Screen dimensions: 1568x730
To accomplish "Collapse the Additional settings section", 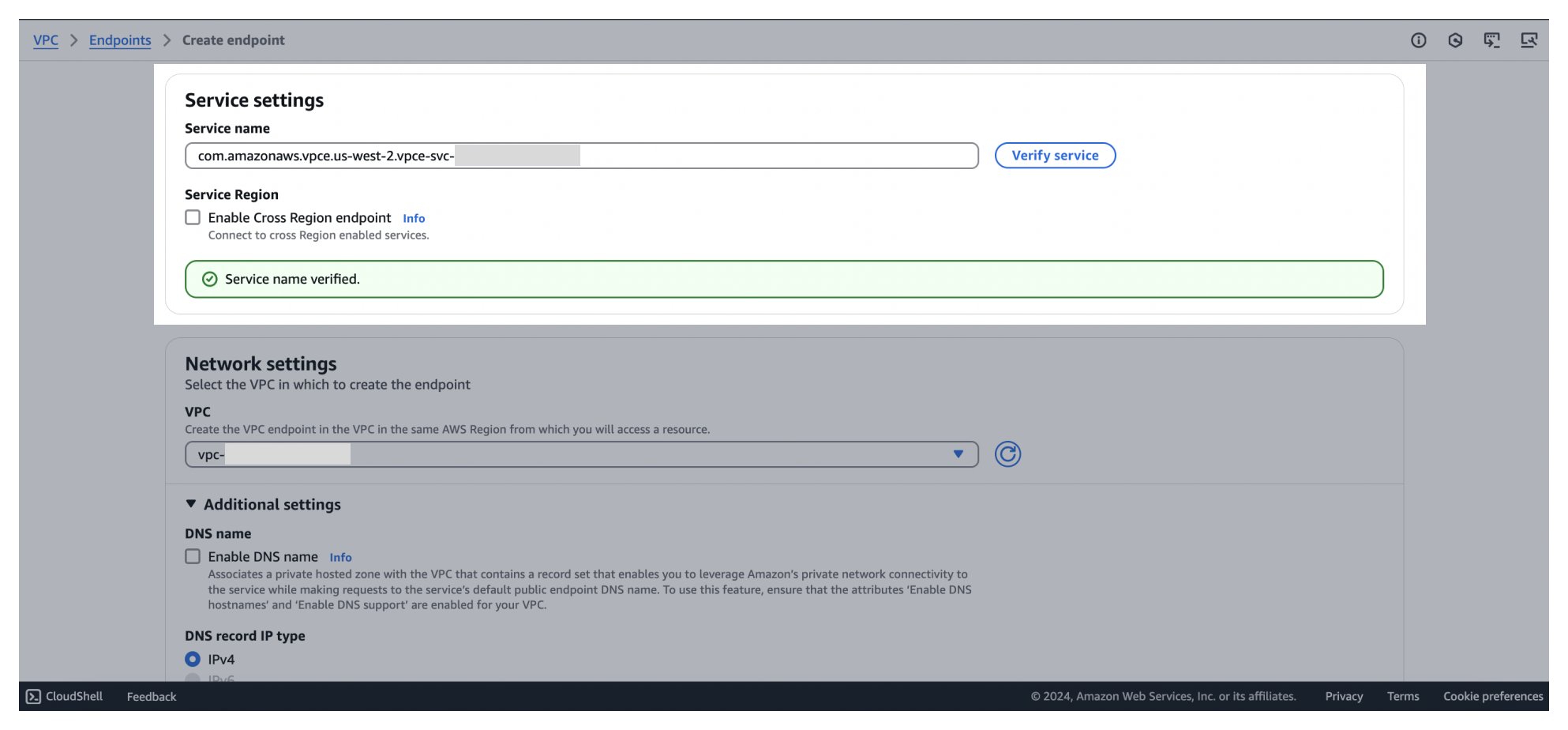I will pyautogui.click(x=191, y=503).
